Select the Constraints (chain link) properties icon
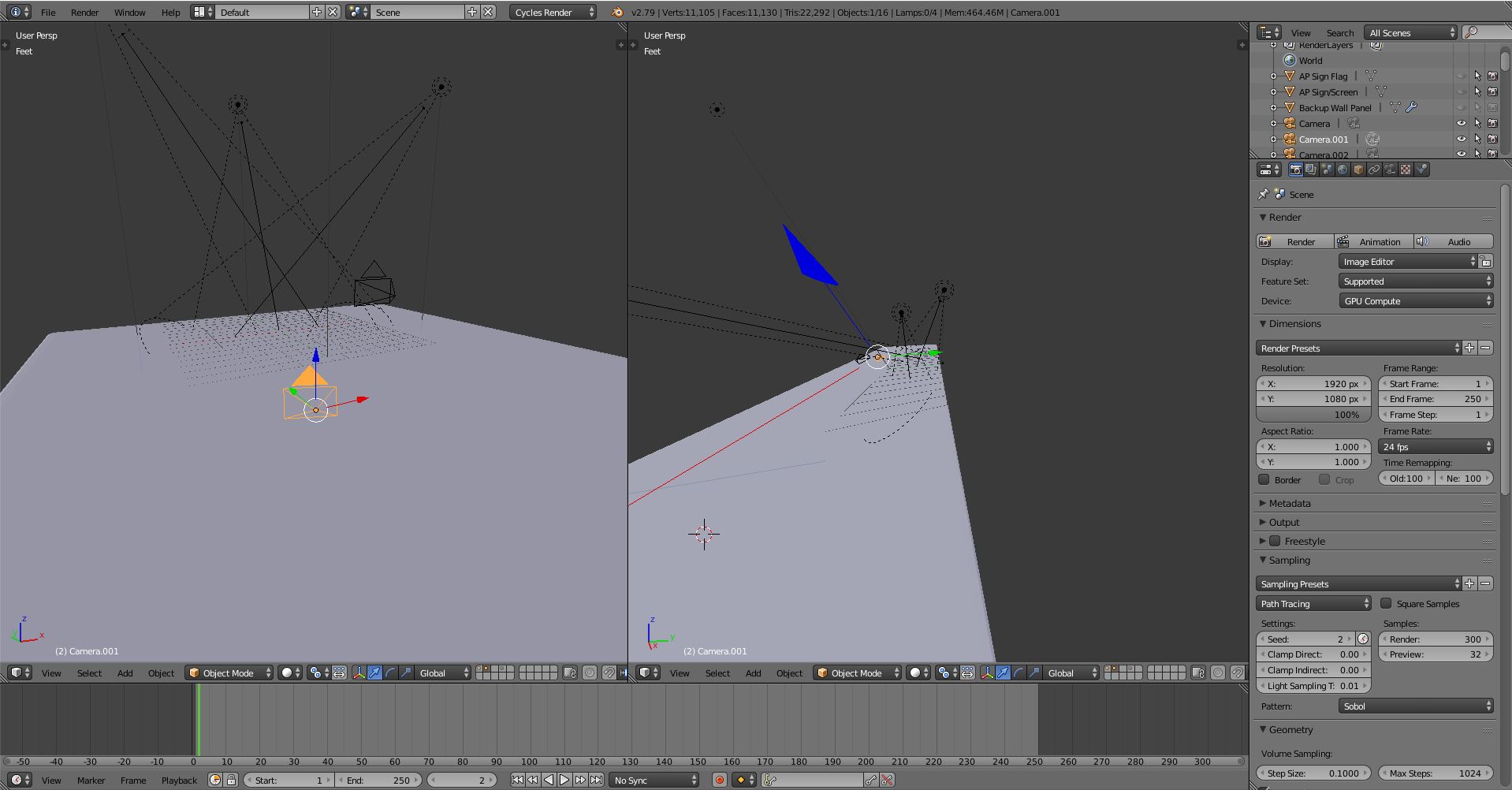Image resolution: width=1512 pixels, height=790 pixels. pos(1374,169)
